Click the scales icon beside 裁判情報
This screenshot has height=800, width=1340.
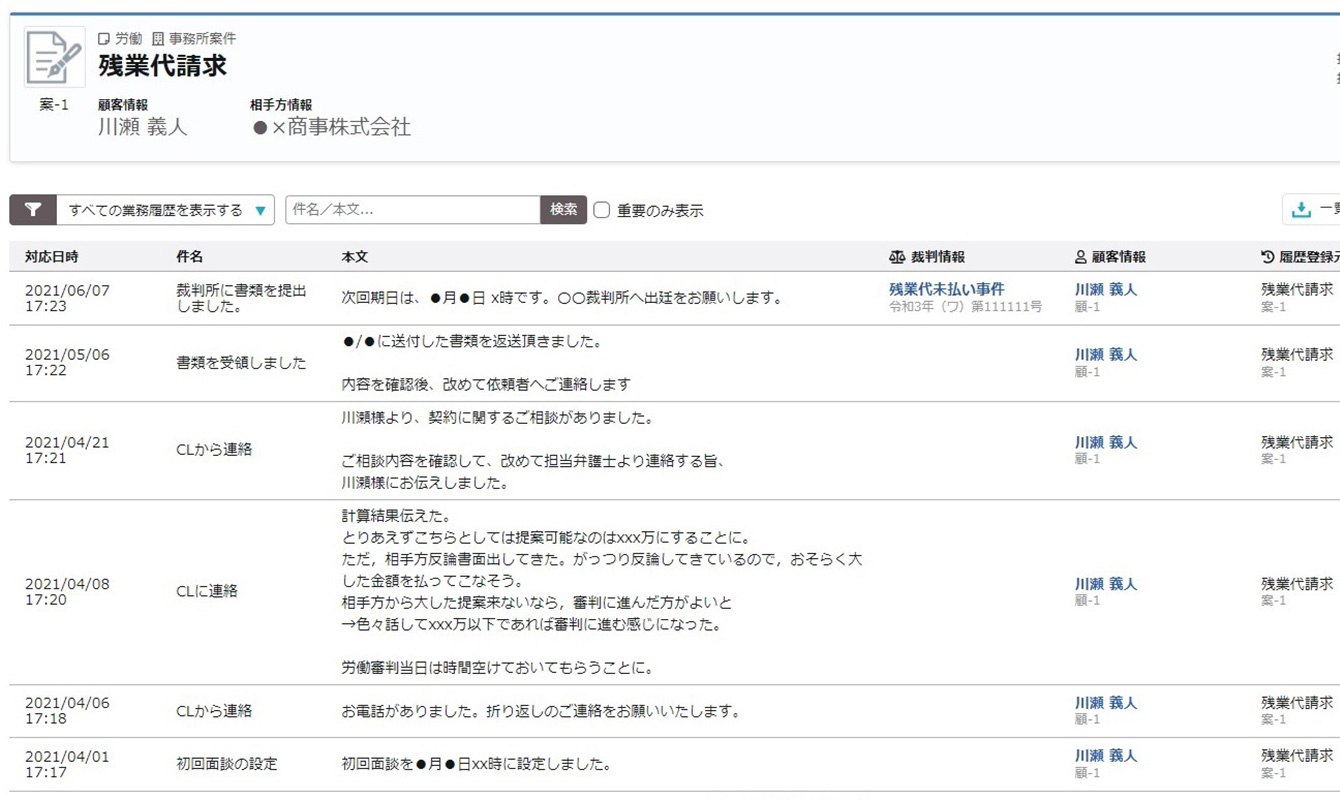[x=897, y=257]
